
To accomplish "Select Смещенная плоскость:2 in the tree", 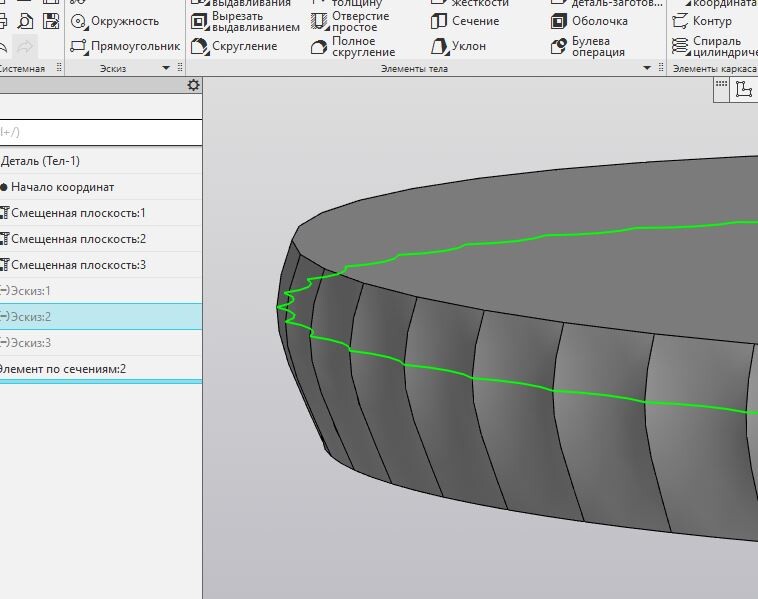I will click(x=78, y=239).
